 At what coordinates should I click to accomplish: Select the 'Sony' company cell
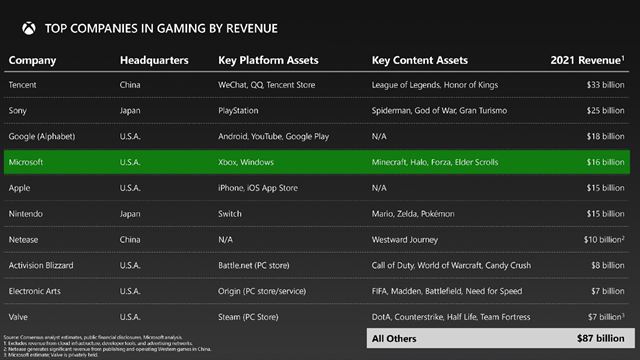pyautogui.click(x=18, y=111)
